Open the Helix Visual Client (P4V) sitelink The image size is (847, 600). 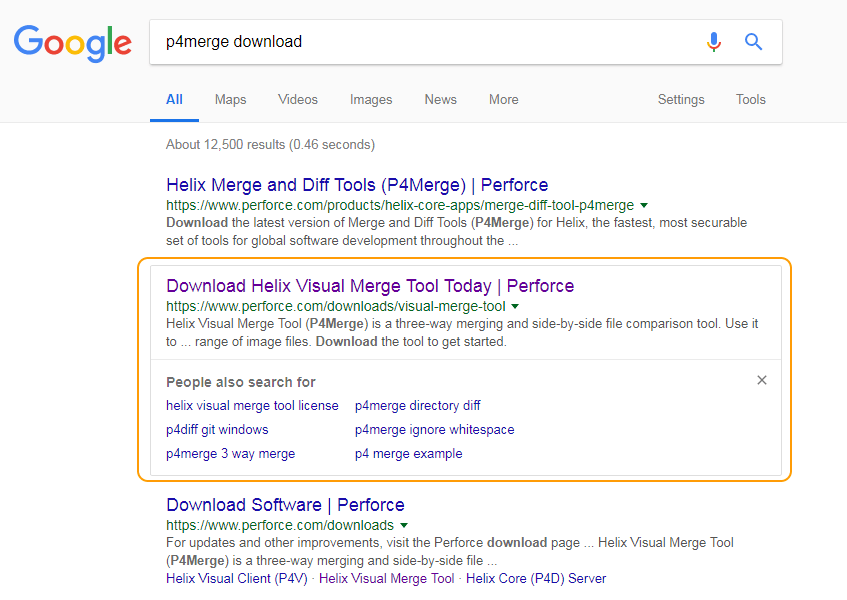[x=237, y=578]
